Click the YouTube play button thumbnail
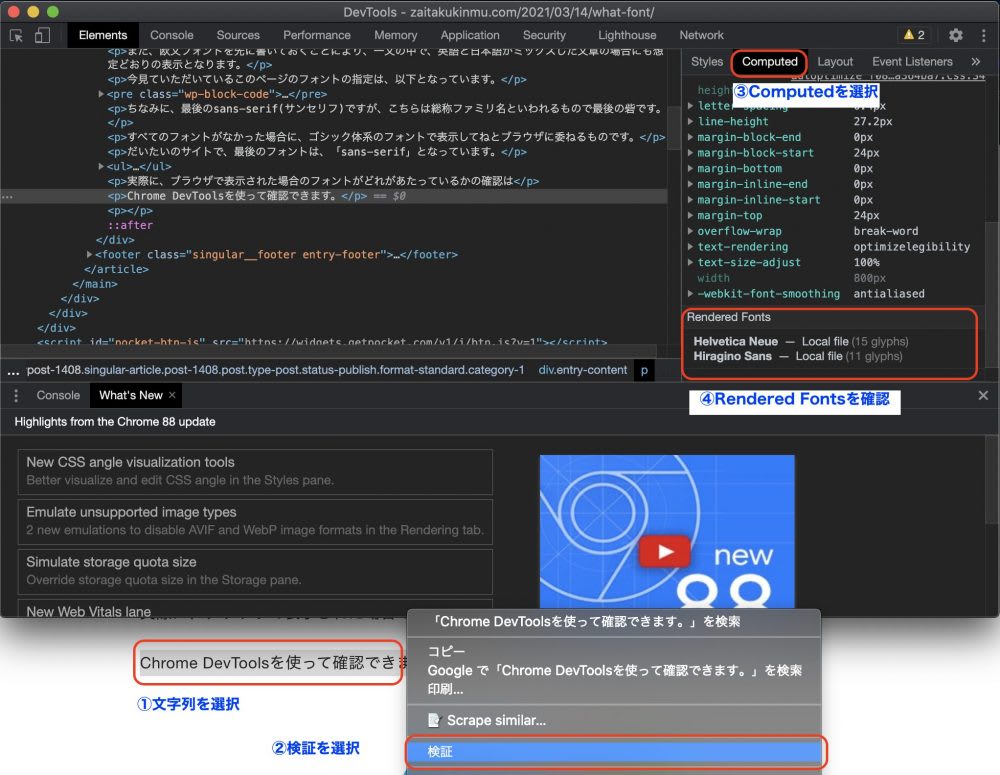The image size is (1000, 775). pos(664,550)
